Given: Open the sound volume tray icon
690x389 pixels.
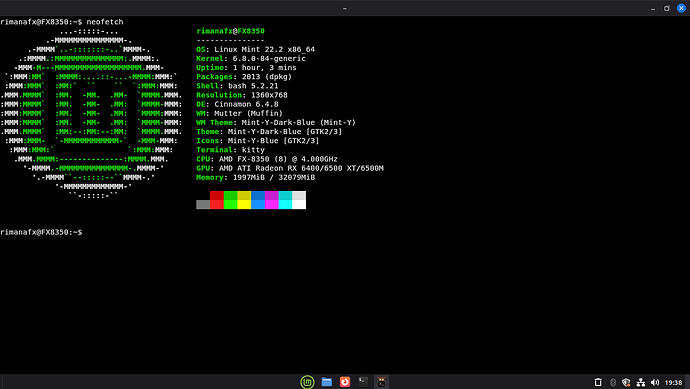Looking at the screenshot, I should pos(655,382).
